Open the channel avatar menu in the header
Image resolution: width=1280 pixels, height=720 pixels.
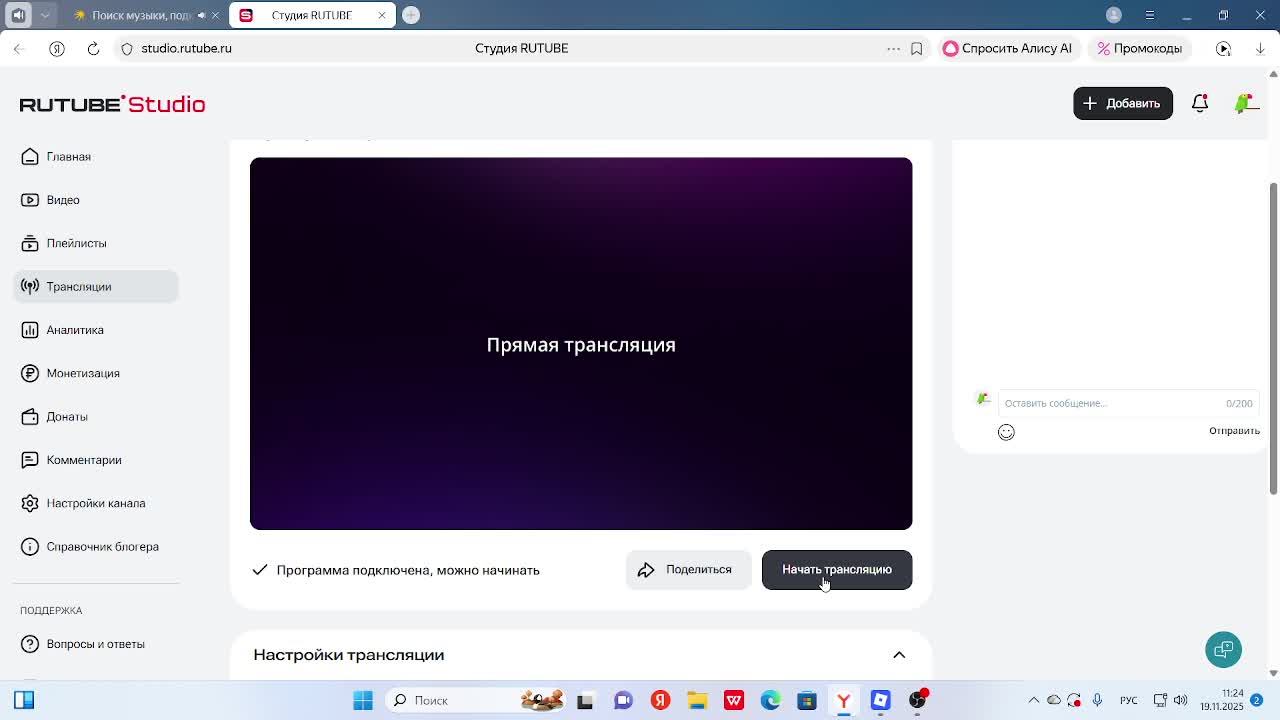pos(1245,103)
